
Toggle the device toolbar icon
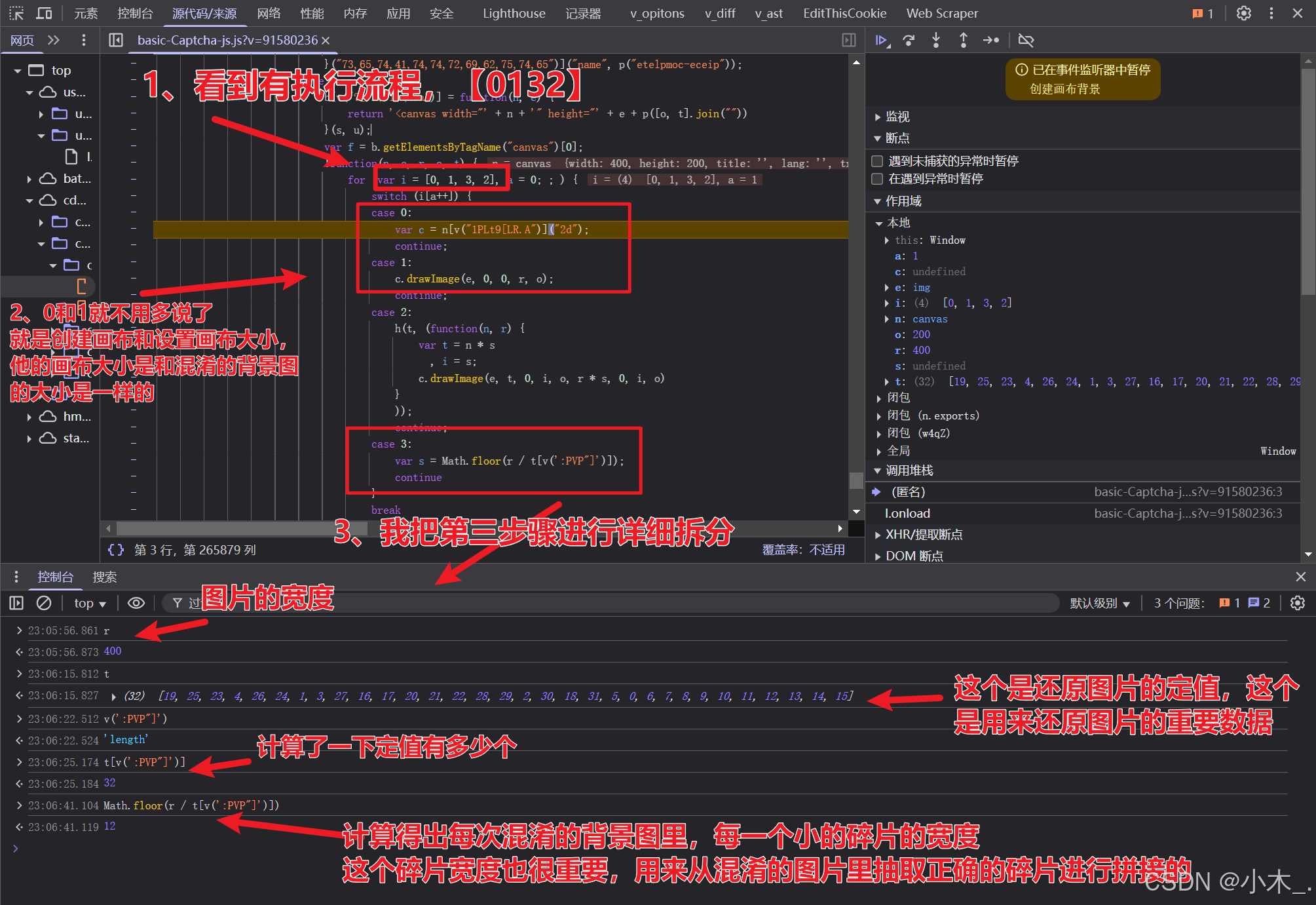[x=44, y=13]
